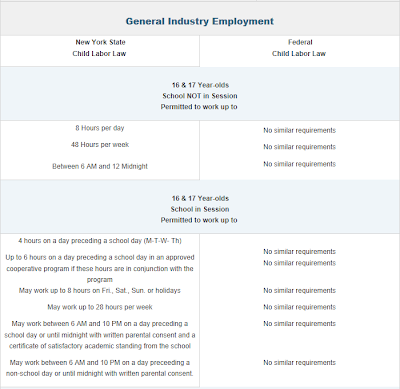
Task: Click the certificate of satisfactory academic standing paragraph
Action: (x=100, y=335)
